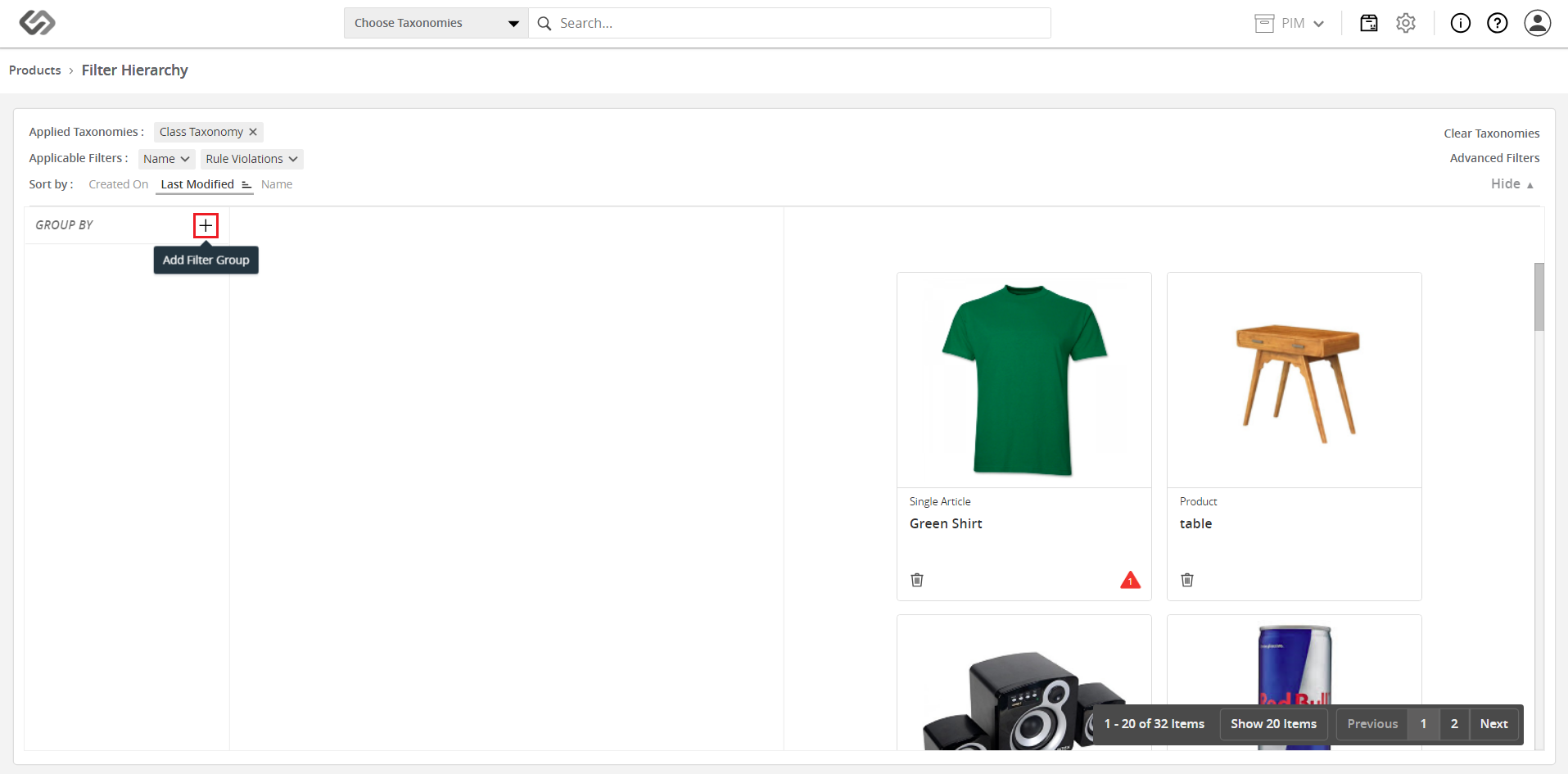The image size is (1568, 774).
Task: Open Show 20 Items page size
Action: click(1274, 724)
